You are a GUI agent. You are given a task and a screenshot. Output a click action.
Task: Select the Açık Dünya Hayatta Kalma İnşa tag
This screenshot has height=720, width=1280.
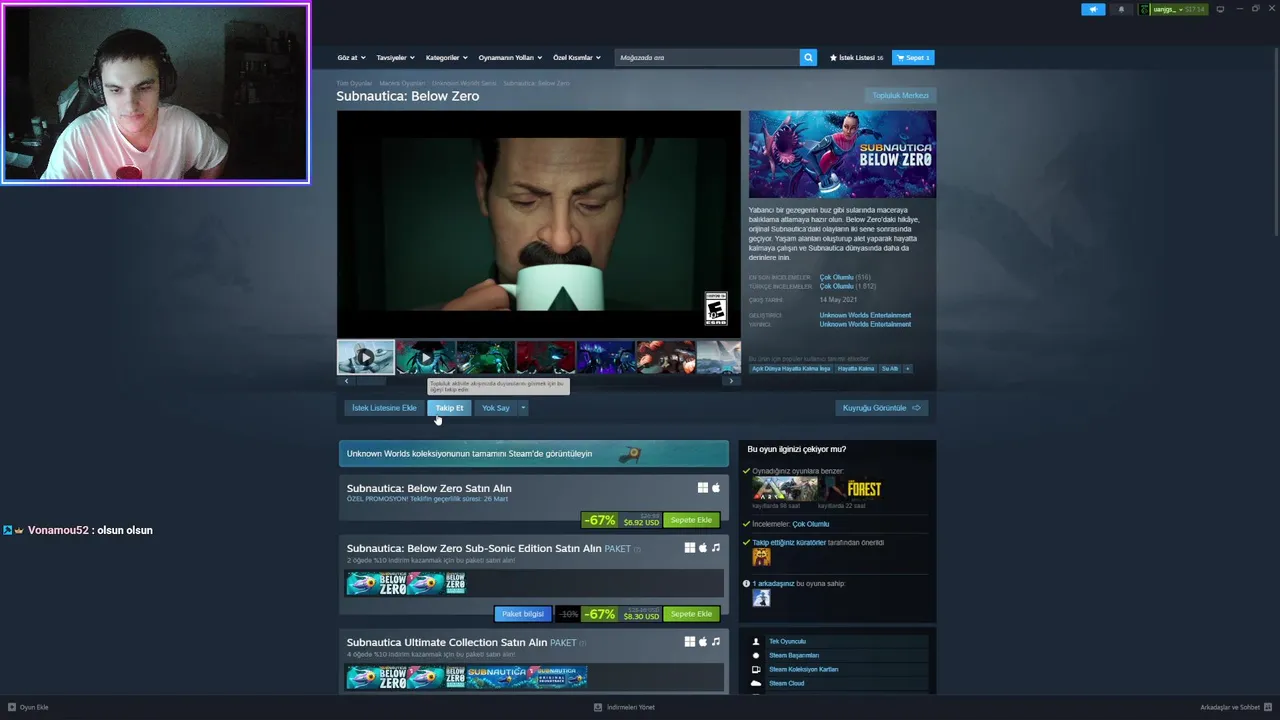click(x=791, y=369)
